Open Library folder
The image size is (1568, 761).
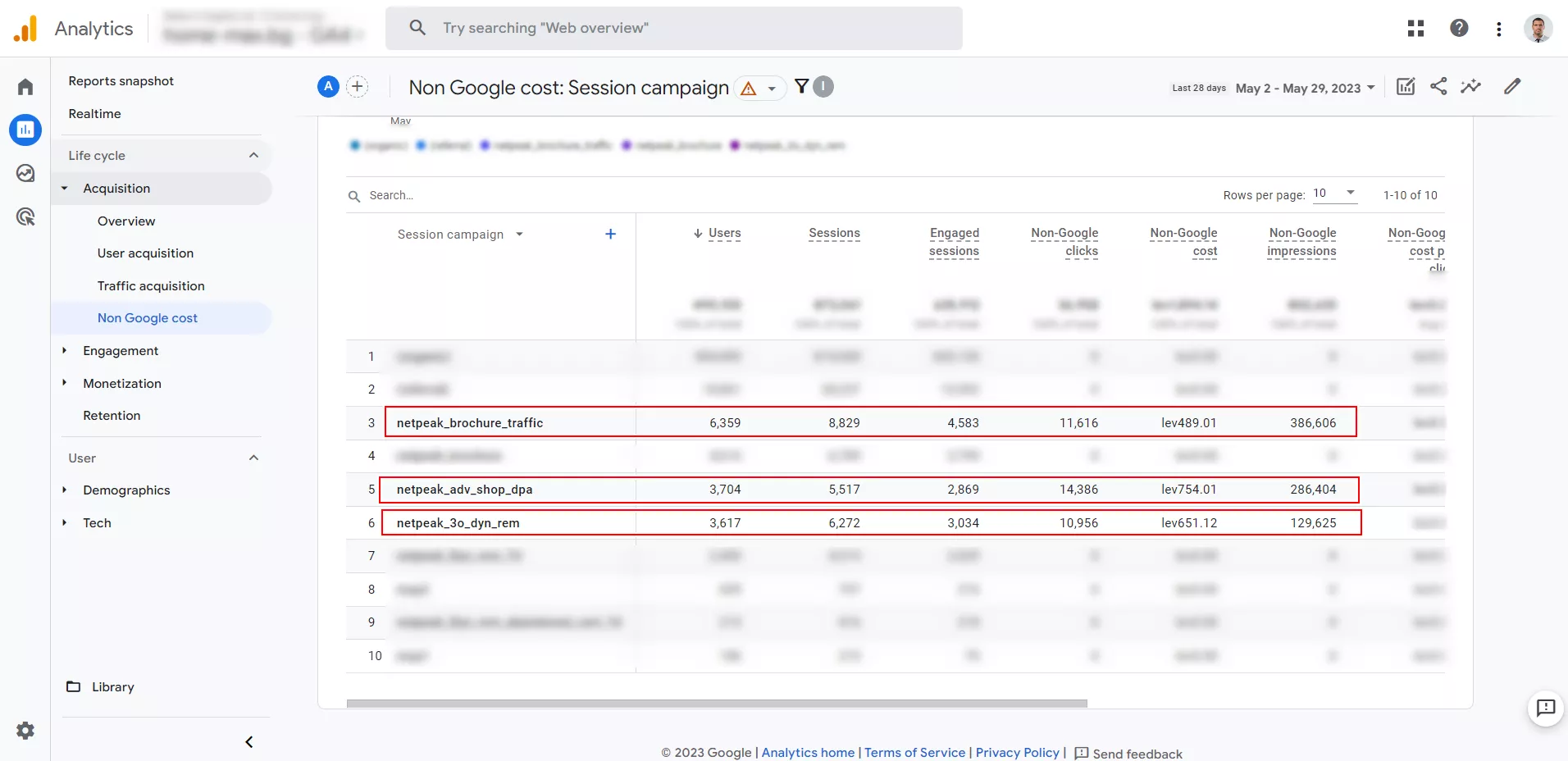point(101,686)
